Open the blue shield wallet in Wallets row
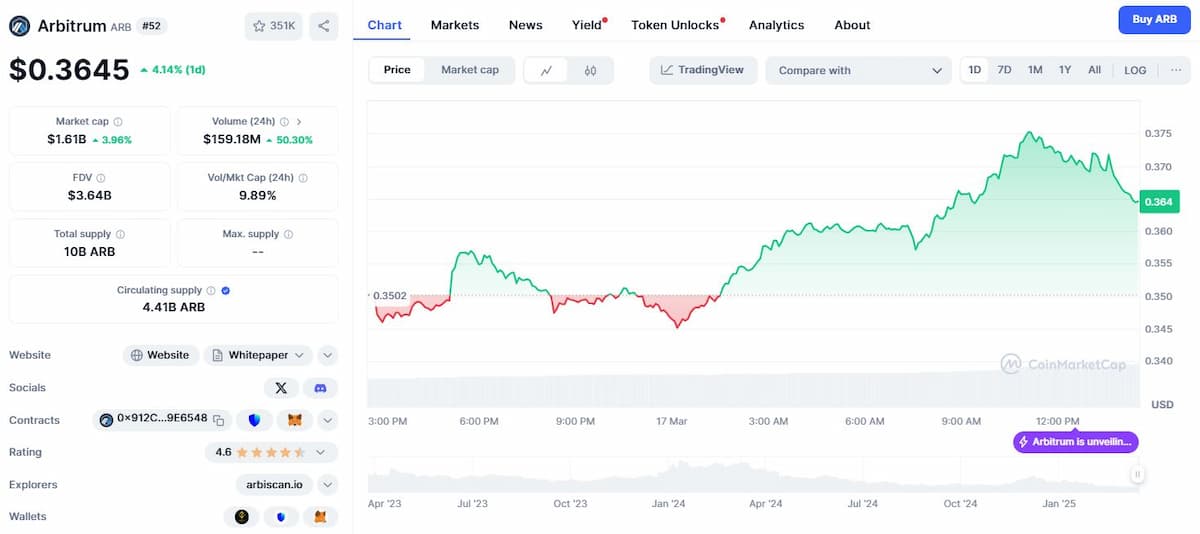Viewport: 1200px width, 534px height. pyautogui.click(x=281, y=517)
